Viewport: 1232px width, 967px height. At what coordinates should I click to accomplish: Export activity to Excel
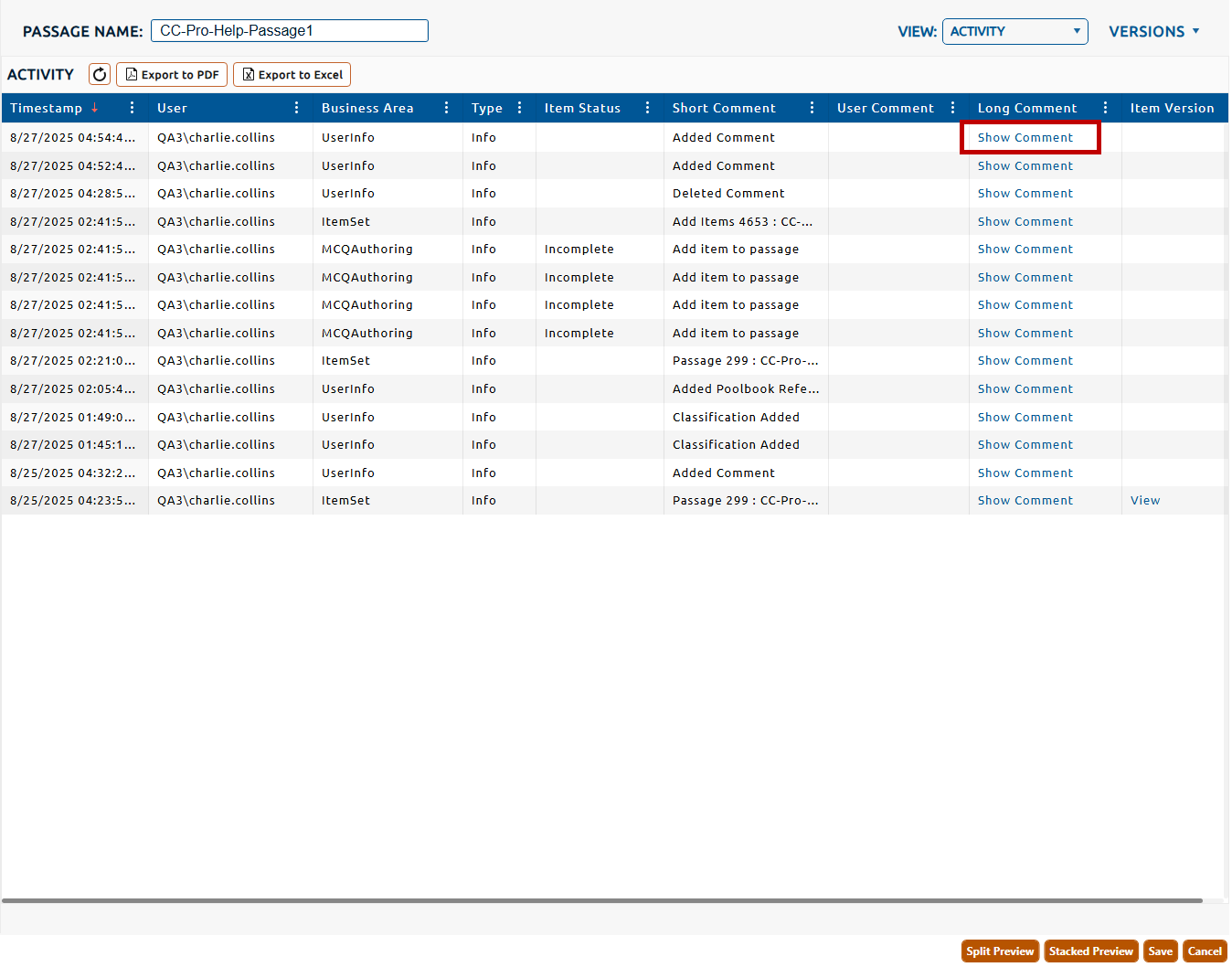292,75
